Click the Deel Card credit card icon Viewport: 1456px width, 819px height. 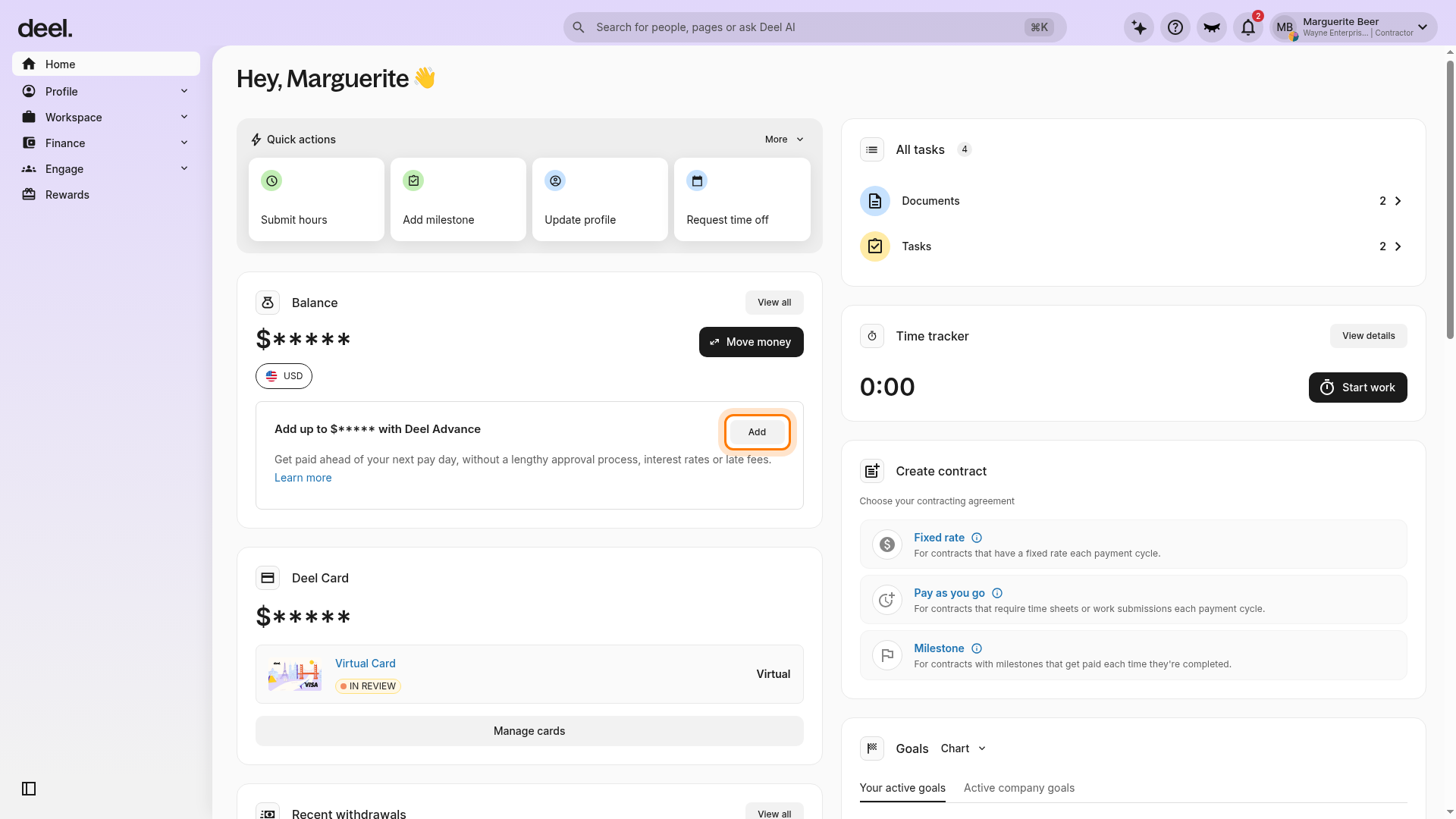tap(268, 578)
